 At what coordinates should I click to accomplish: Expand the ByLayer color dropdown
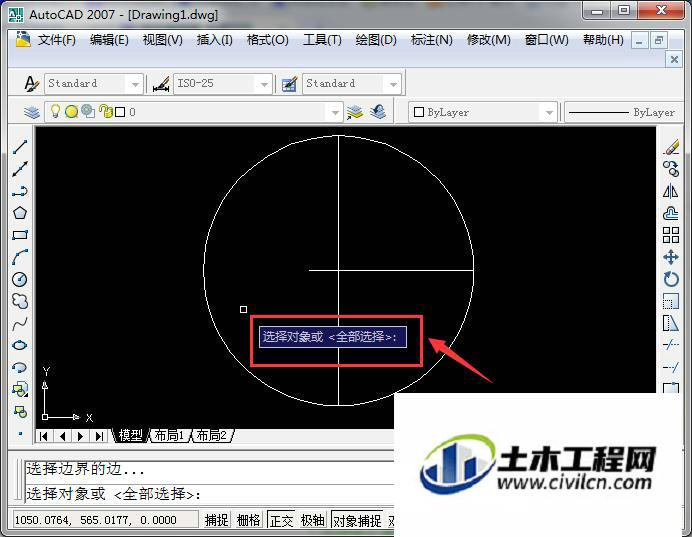pos(549,113)
